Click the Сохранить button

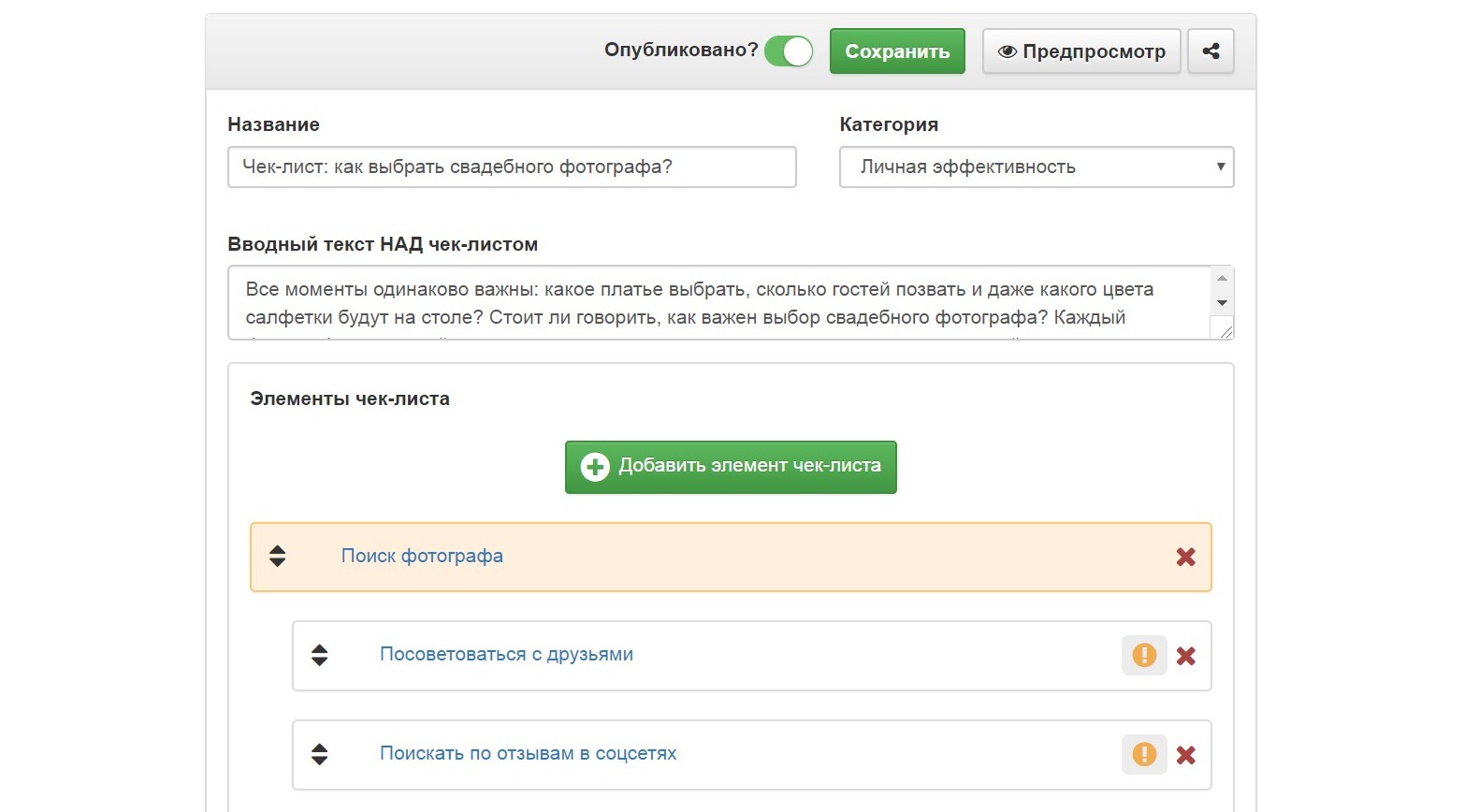point(897,51)
